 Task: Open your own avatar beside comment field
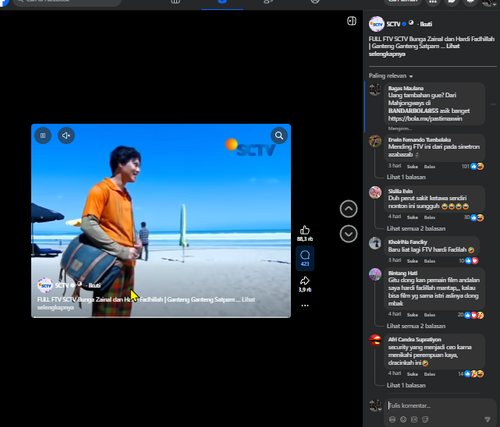(x=375, y=405)
